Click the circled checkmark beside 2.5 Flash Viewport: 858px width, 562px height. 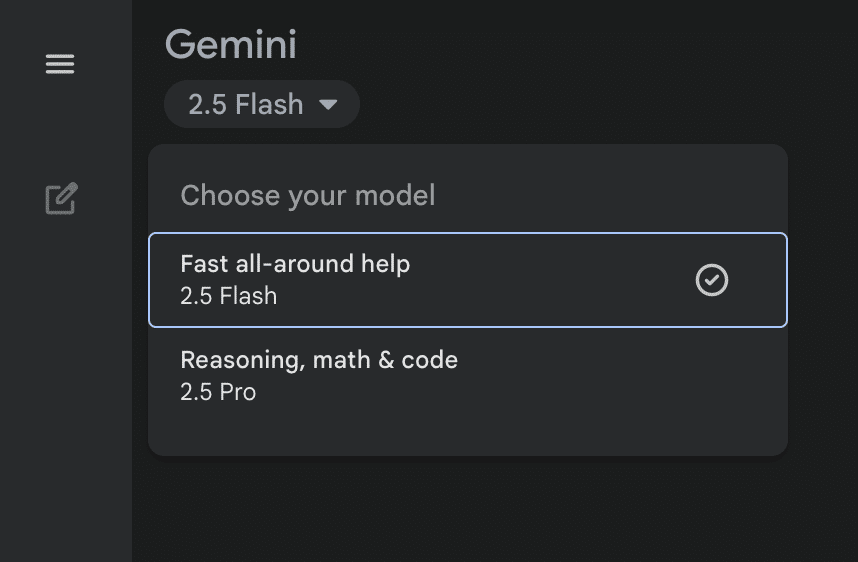pyautogui.click(x=712, y=280)
